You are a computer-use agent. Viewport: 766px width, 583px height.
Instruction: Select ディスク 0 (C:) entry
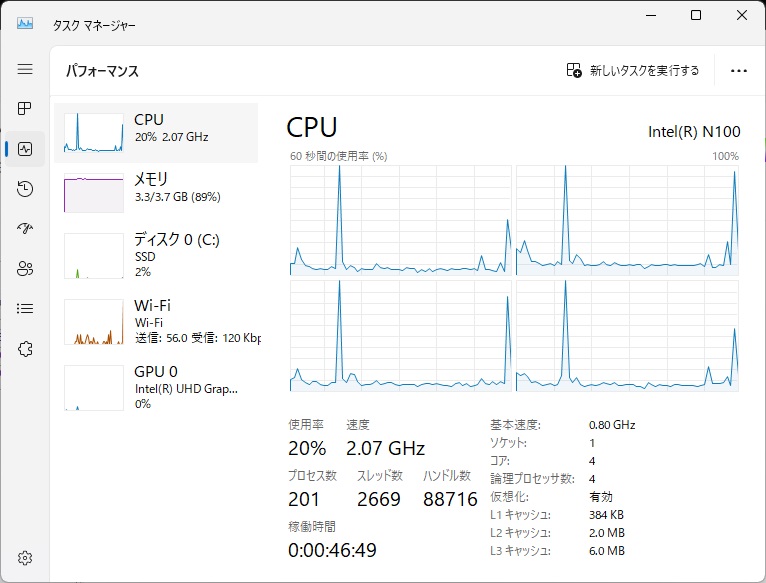pyautogui.click(x=156, y=254)
